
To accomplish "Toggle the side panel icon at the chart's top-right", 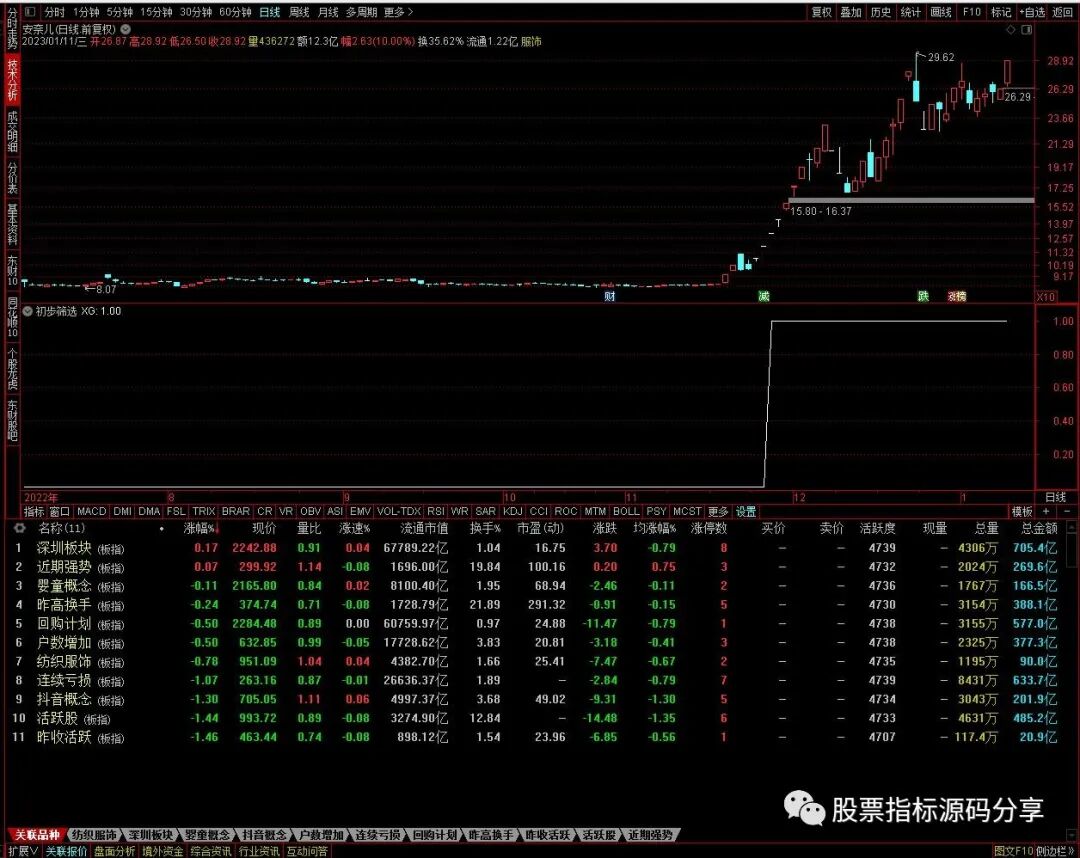I will pyautogui.click(x=1026, y=30).
